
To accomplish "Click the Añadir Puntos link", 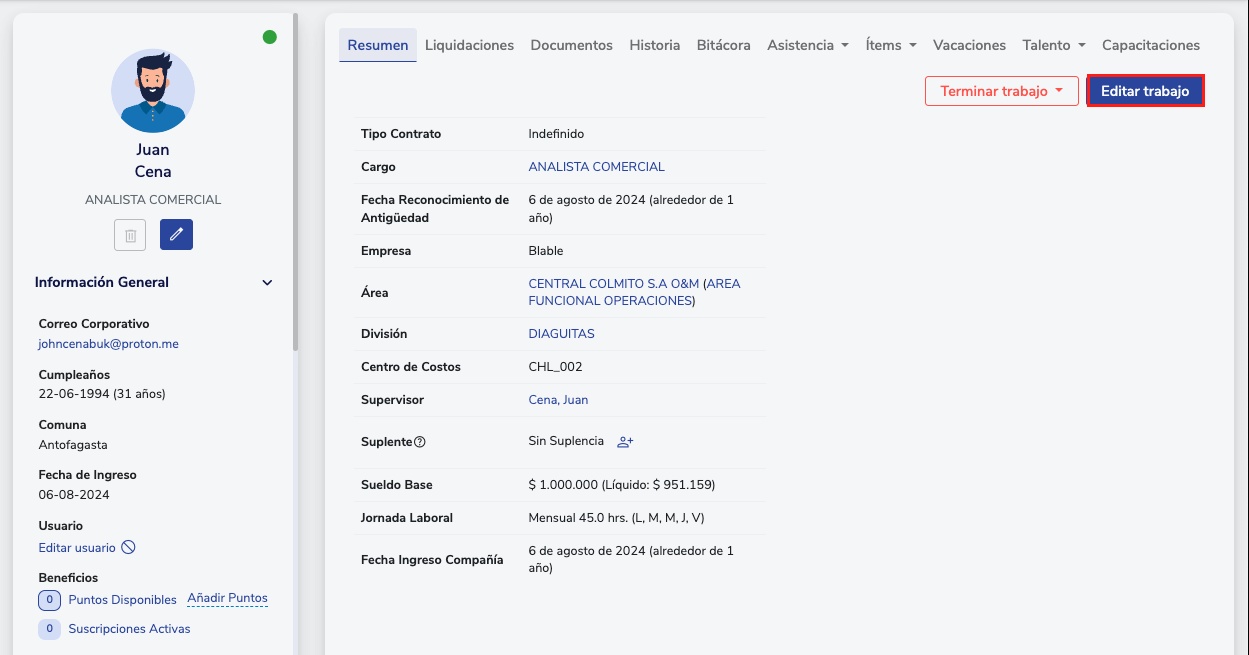I will tap(227, 598).
